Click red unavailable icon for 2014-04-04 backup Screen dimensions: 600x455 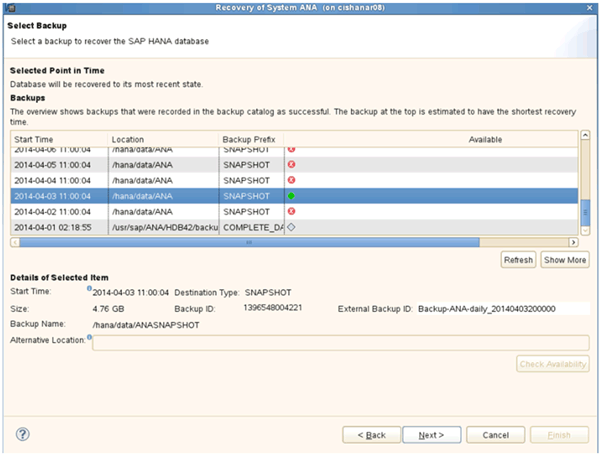[x=291, y=180]
